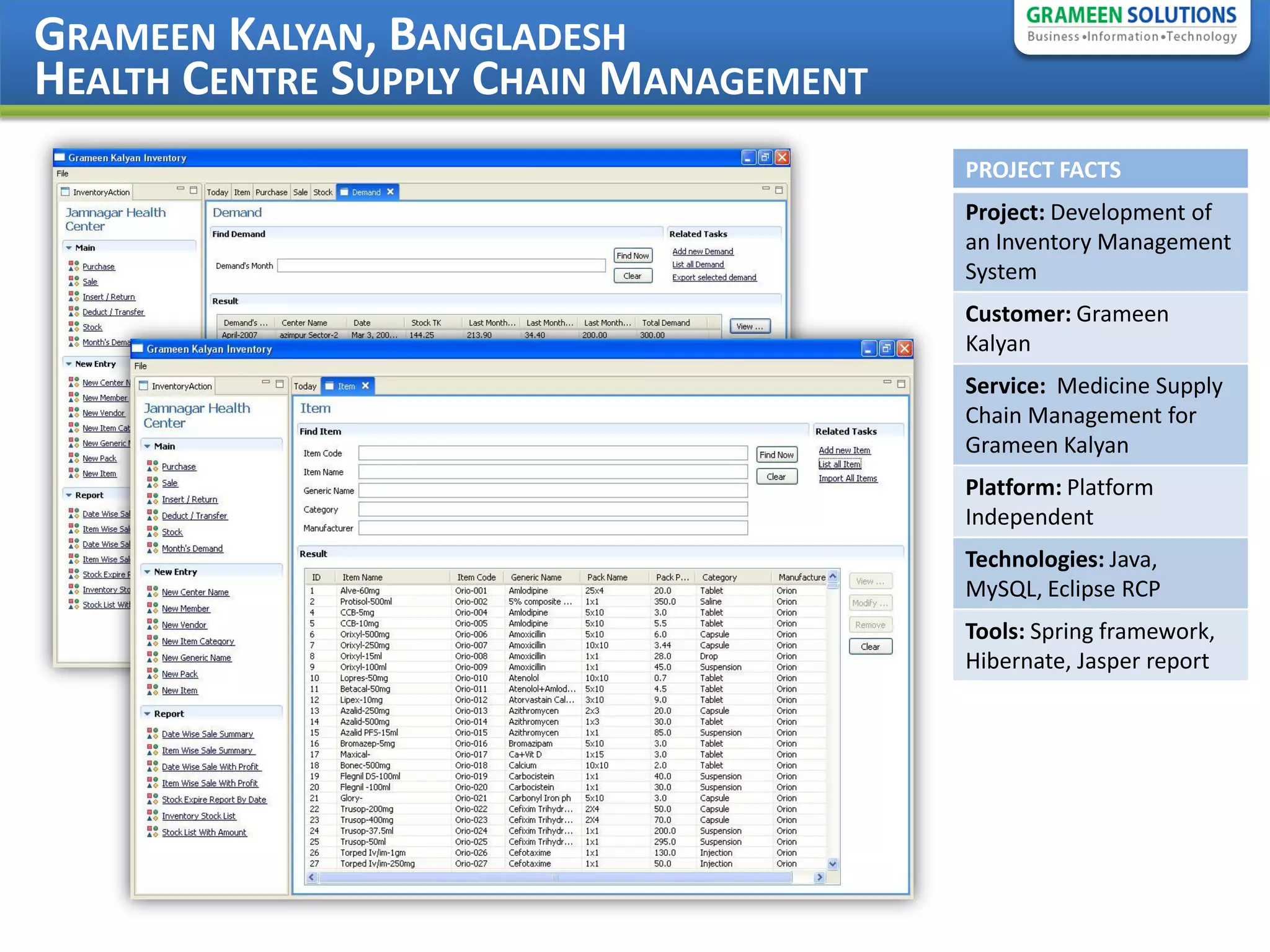This screenshot has width=1270, height=952.
Task: Open the Add new Demand link
Action: pos(703,252)
